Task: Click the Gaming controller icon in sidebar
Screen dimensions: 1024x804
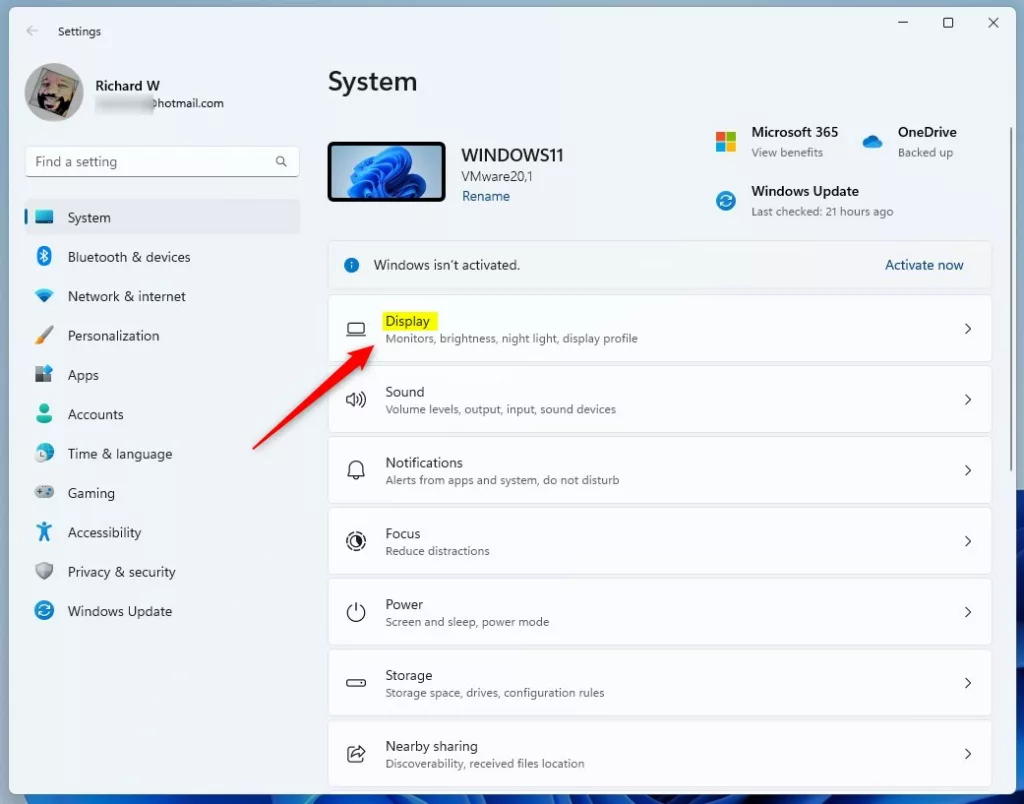Action: [x=44, y=493]
